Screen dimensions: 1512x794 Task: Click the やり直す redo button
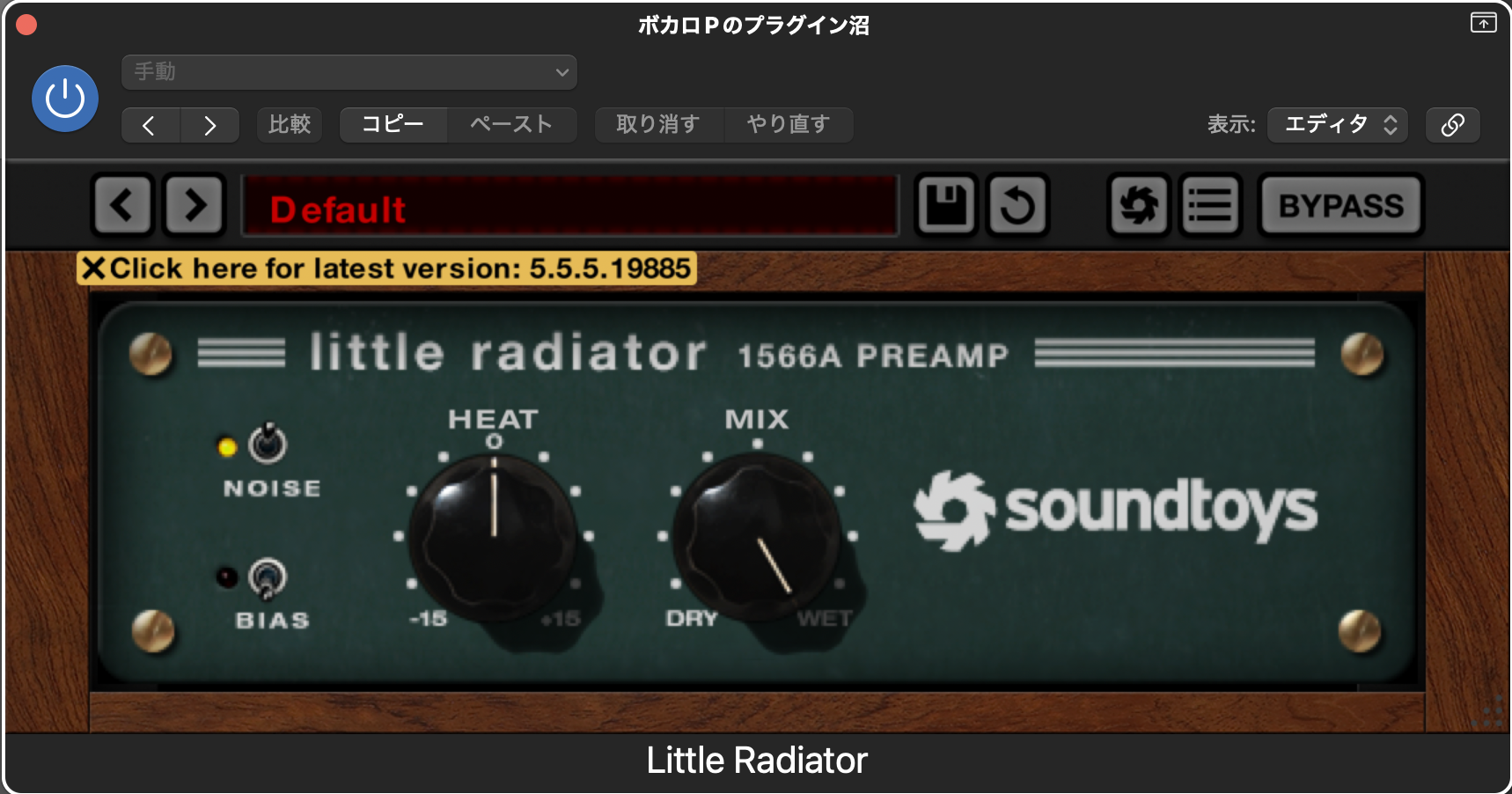789,125
